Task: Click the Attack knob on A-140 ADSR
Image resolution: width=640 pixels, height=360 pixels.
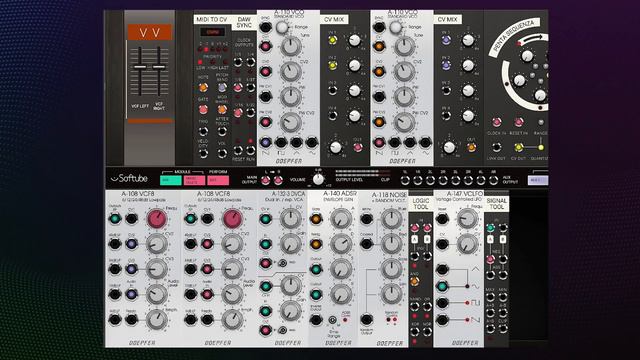Action: [341, 219]
